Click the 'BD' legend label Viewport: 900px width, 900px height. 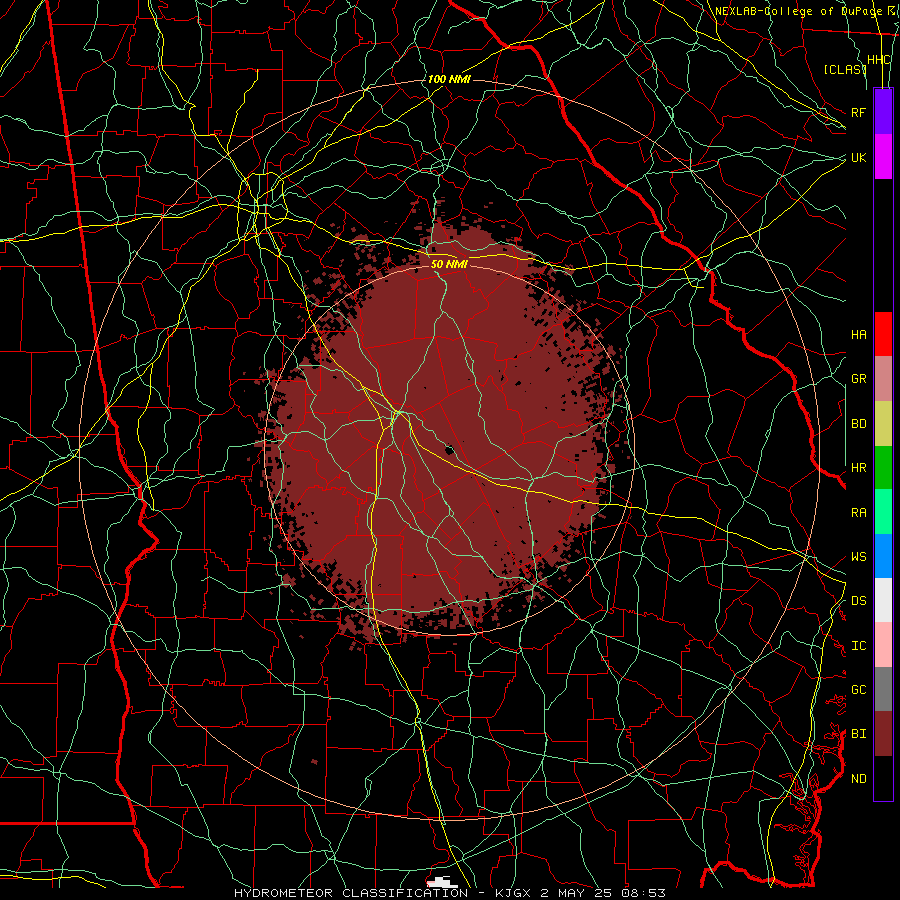(858, 424)
